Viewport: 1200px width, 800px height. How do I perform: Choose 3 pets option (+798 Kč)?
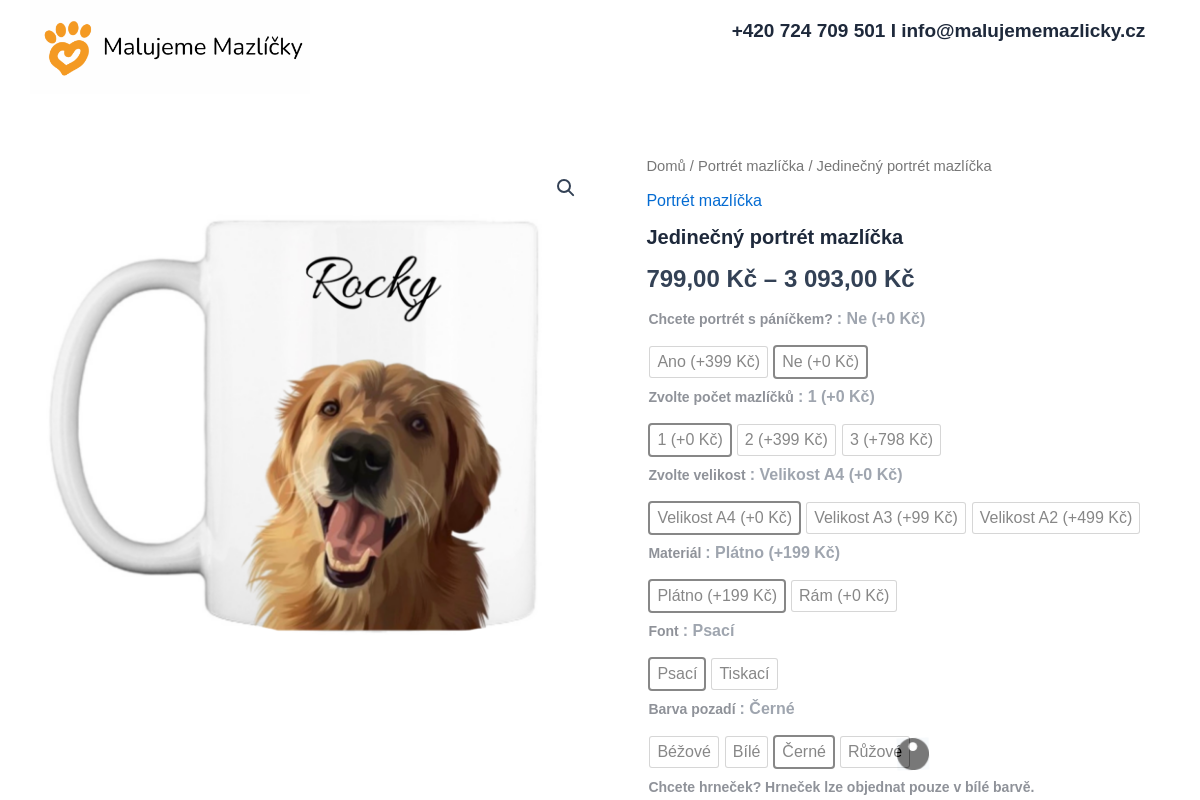tap(891, 439)
